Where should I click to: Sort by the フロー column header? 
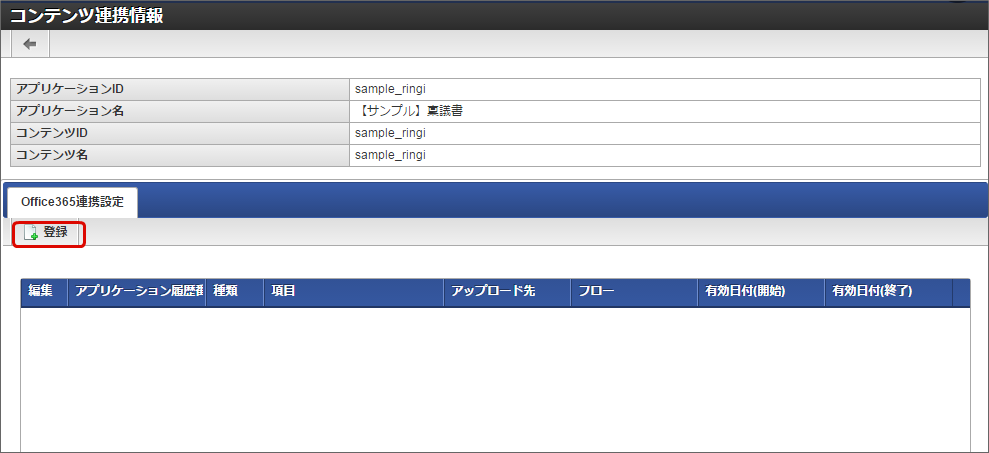pyautogui.click(x=634, y=291)
